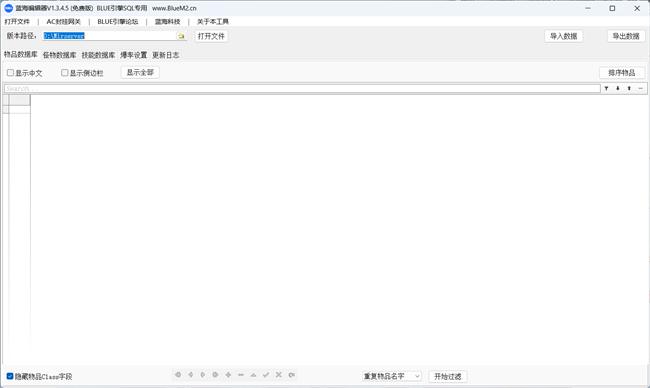Click the 开始过滤 button
The image size is (650, 388).
coord(448,376)
